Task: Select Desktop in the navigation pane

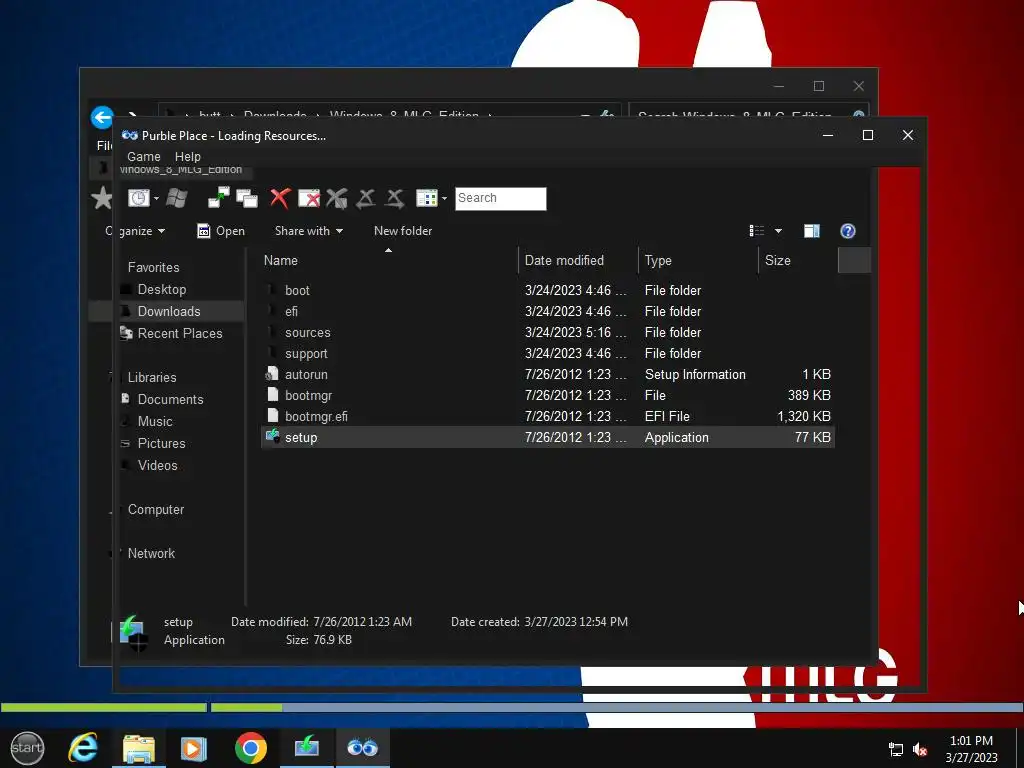Action: click(x=162, y=289)
